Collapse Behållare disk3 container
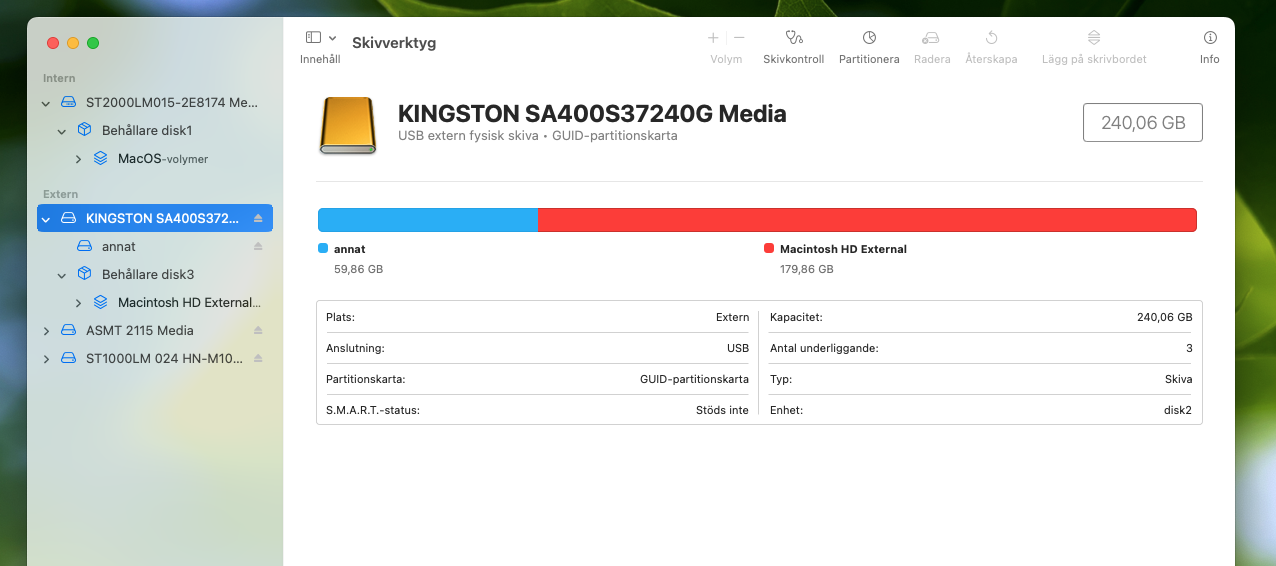 coord(62,275)
